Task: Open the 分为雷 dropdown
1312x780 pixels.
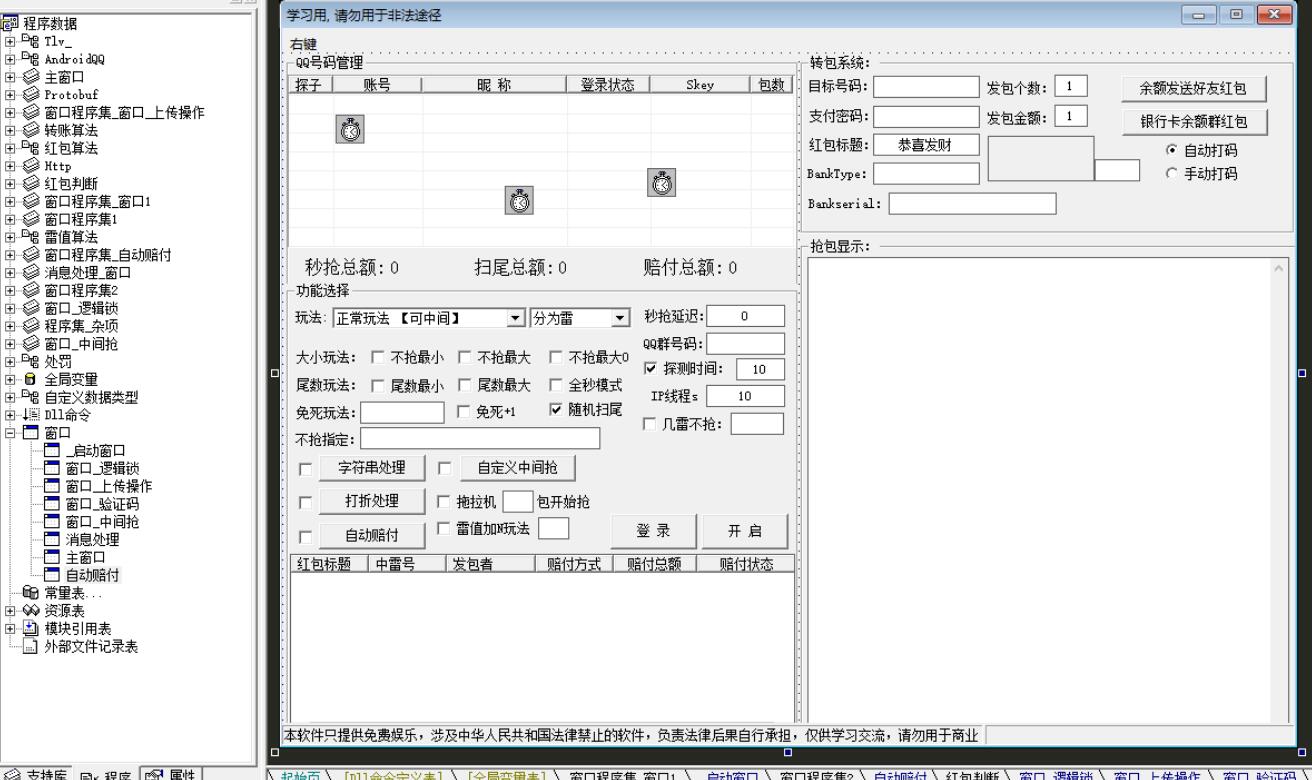Action: (x=621, y=318)
